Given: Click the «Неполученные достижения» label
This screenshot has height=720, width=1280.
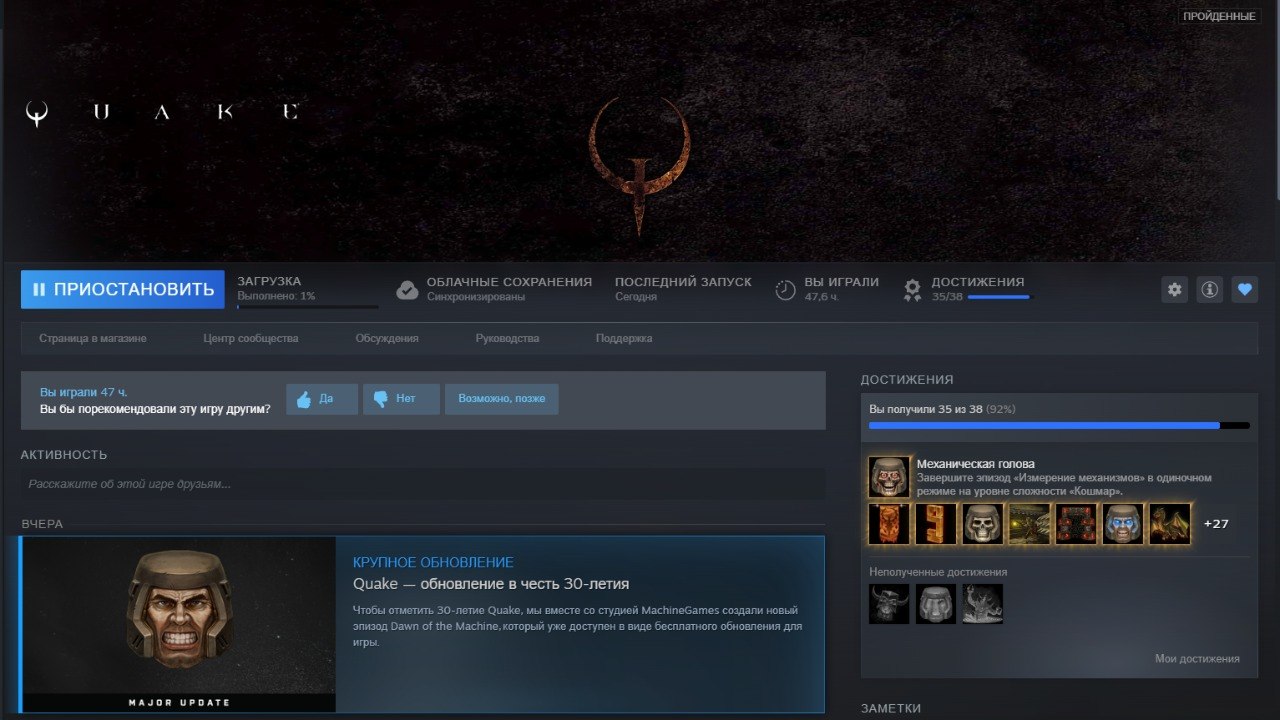Looking at the screenshot, I should coord(938,572).
